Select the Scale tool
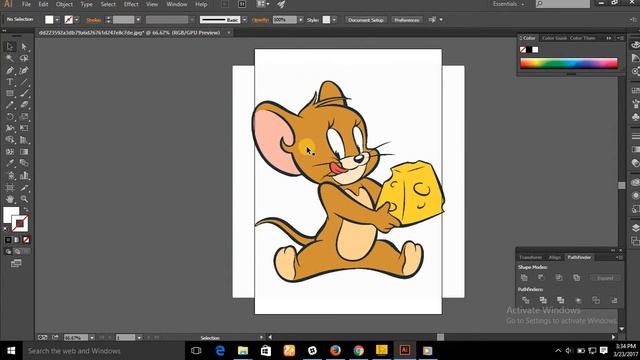The width and height of the screenshot is (640, 360). [x=24, y=117]
